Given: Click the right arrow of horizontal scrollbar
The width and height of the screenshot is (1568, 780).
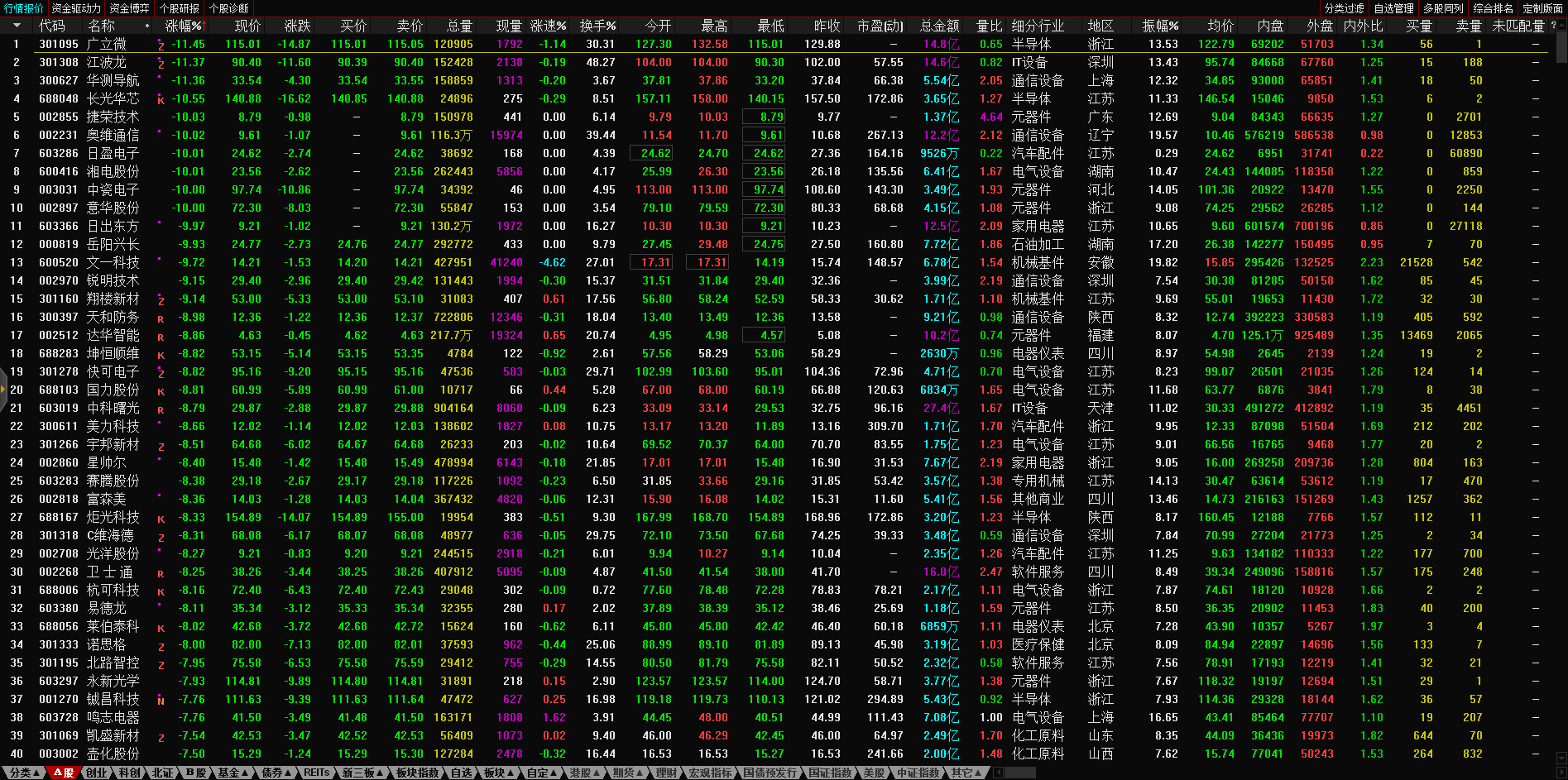Looking at the screenshot, I should coord(1561,773).
